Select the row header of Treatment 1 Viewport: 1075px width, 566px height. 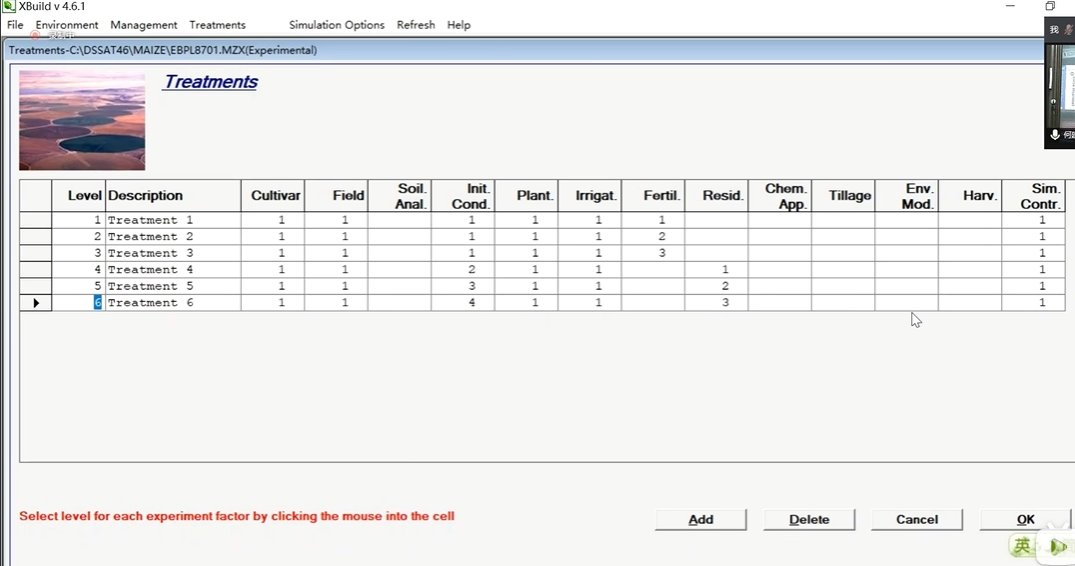pos(36,220)
